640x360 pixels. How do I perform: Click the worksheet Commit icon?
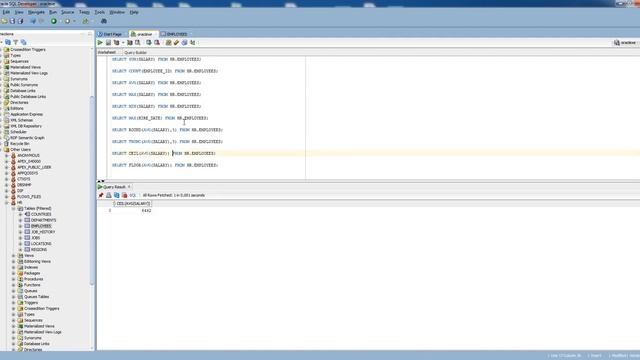tap(149, 42)
